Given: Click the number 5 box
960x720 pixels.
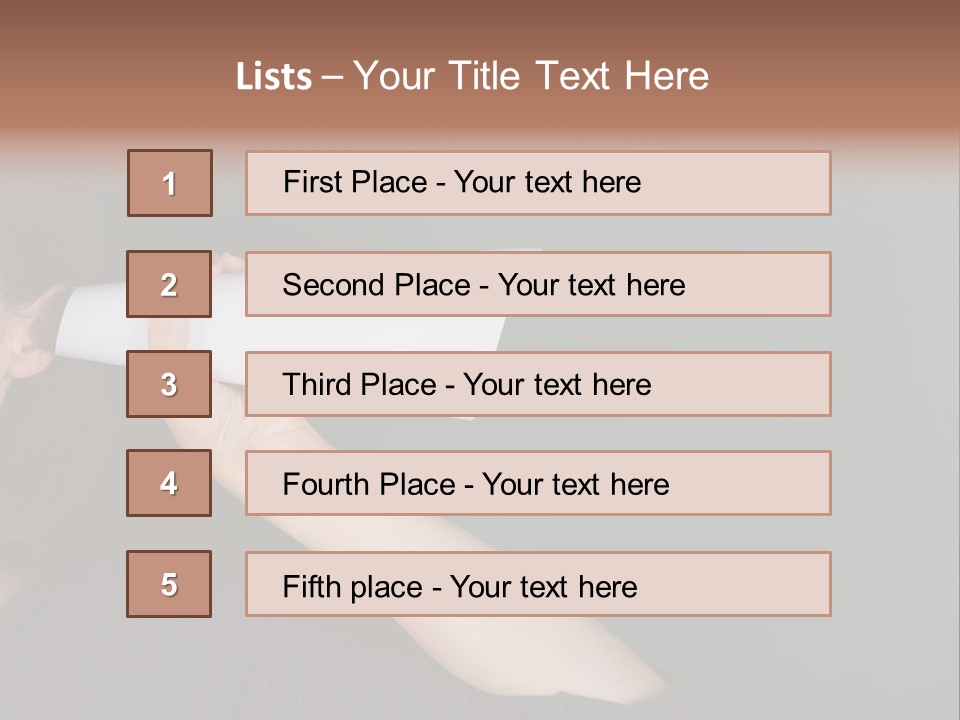Looking at the screenshot, I should tap(169, 584).
